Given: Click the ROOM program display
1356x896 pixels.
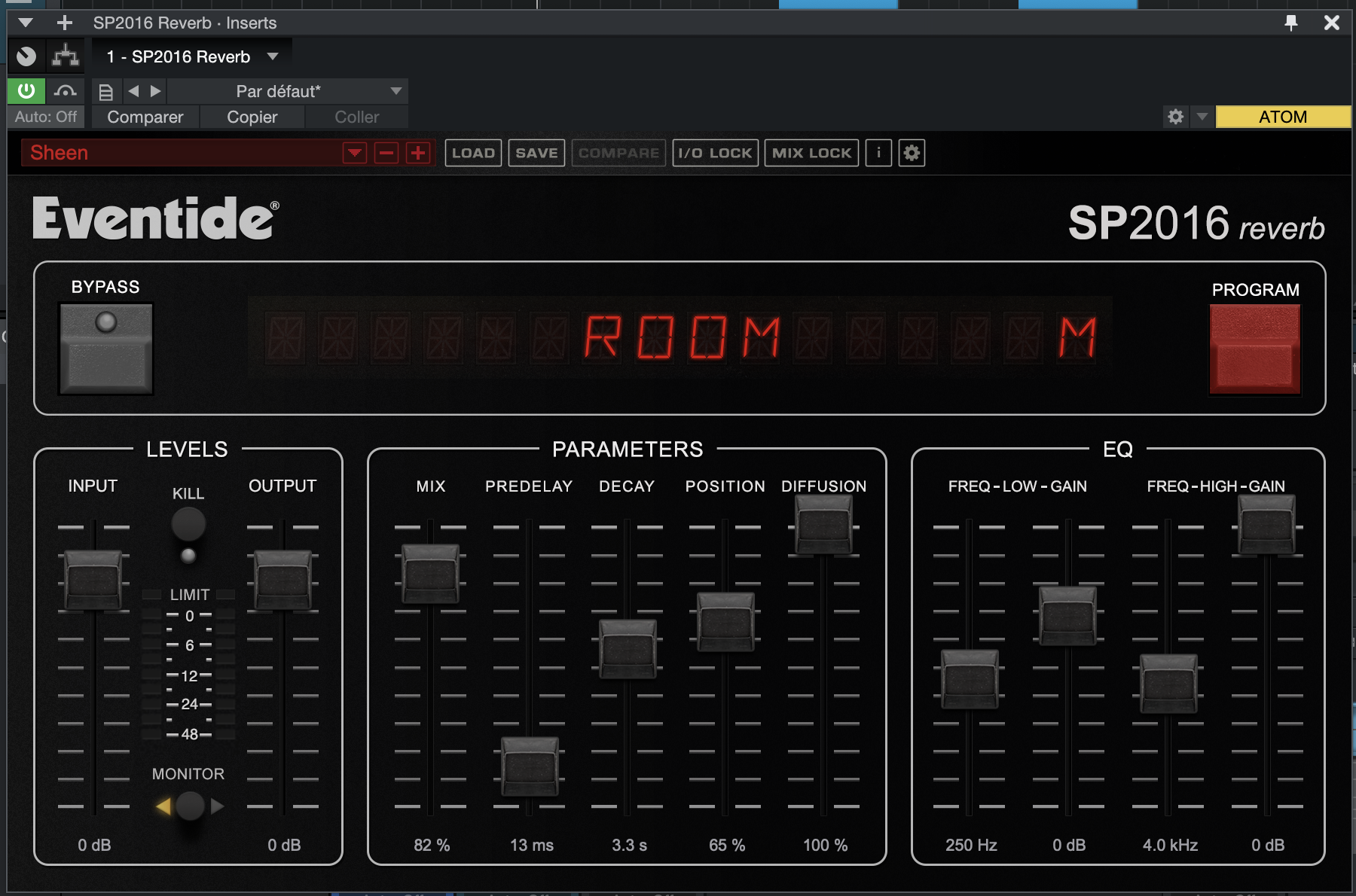Looking at the screenshot, I should (681, 337).
